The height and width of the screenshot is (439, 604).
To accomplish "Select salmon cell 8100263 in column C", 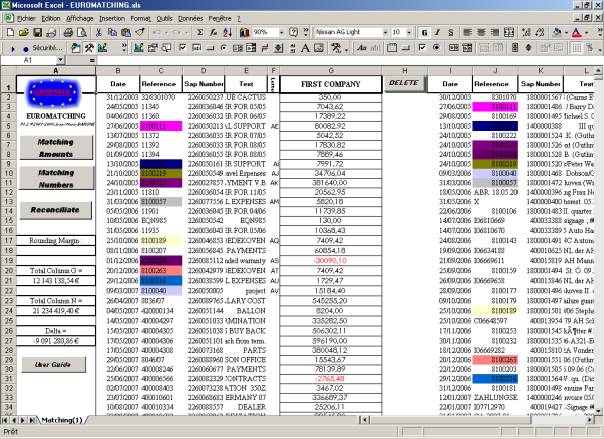I will tap(161, 270).
